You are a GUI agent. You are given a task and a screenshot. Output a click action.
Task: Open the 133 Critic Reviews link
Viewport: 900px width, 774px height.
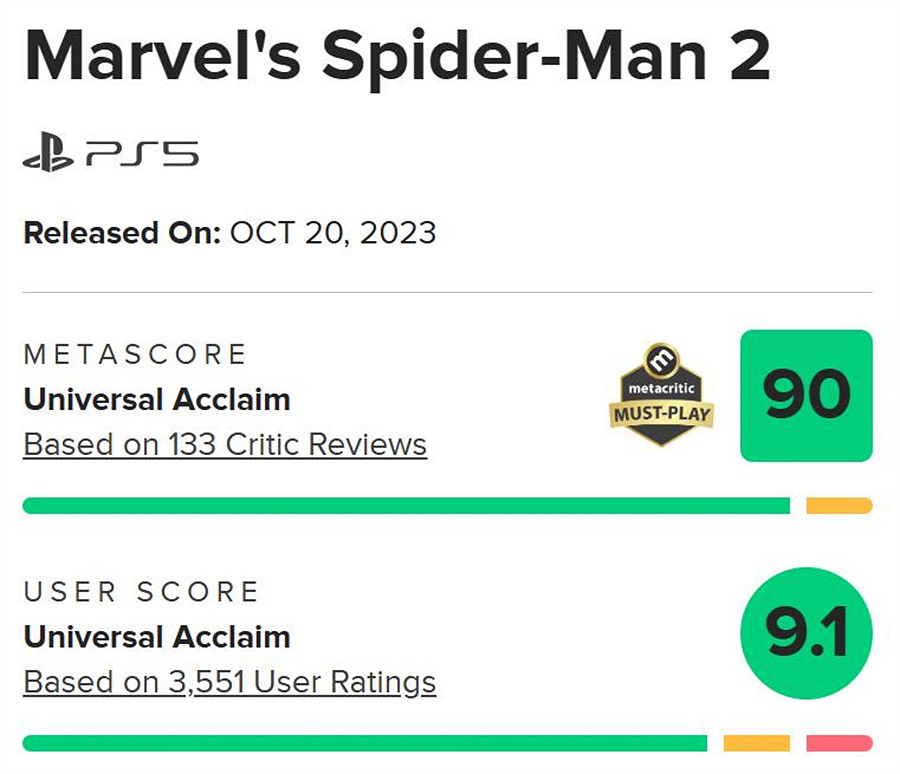tap(225, 444)
